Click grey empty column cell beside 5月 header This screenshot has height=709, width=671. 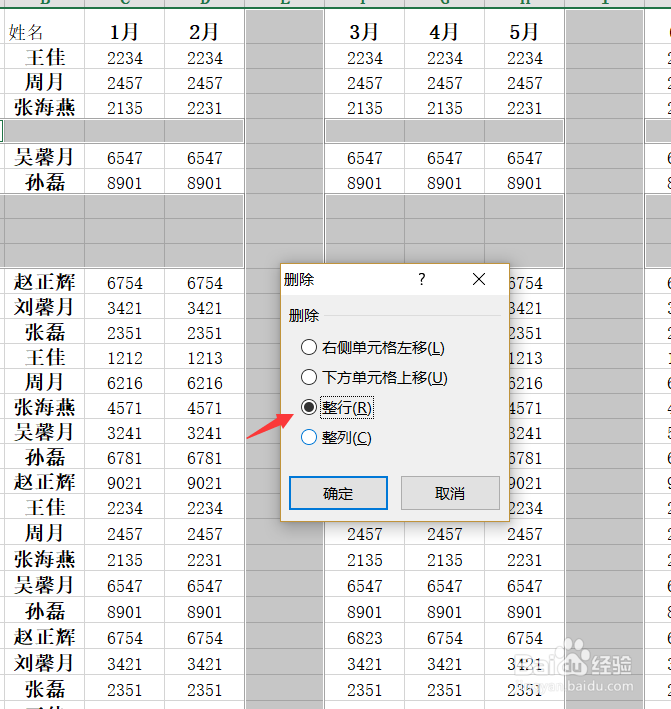(605, 27)
